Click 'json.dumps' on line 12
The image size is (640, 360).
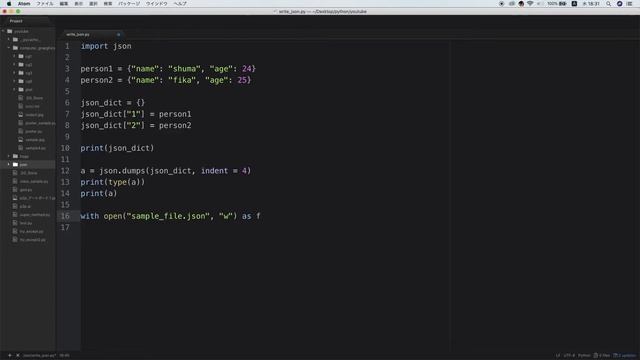(122, 171)
